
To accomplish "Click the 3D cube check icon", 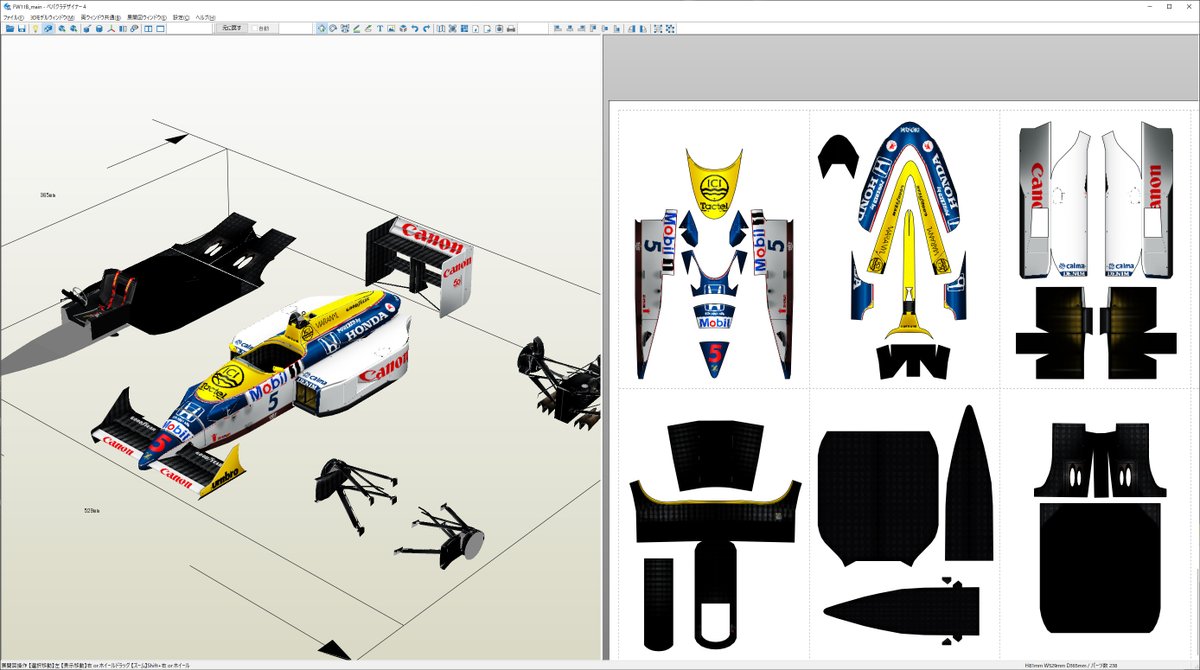I will (x=403, y=29).
